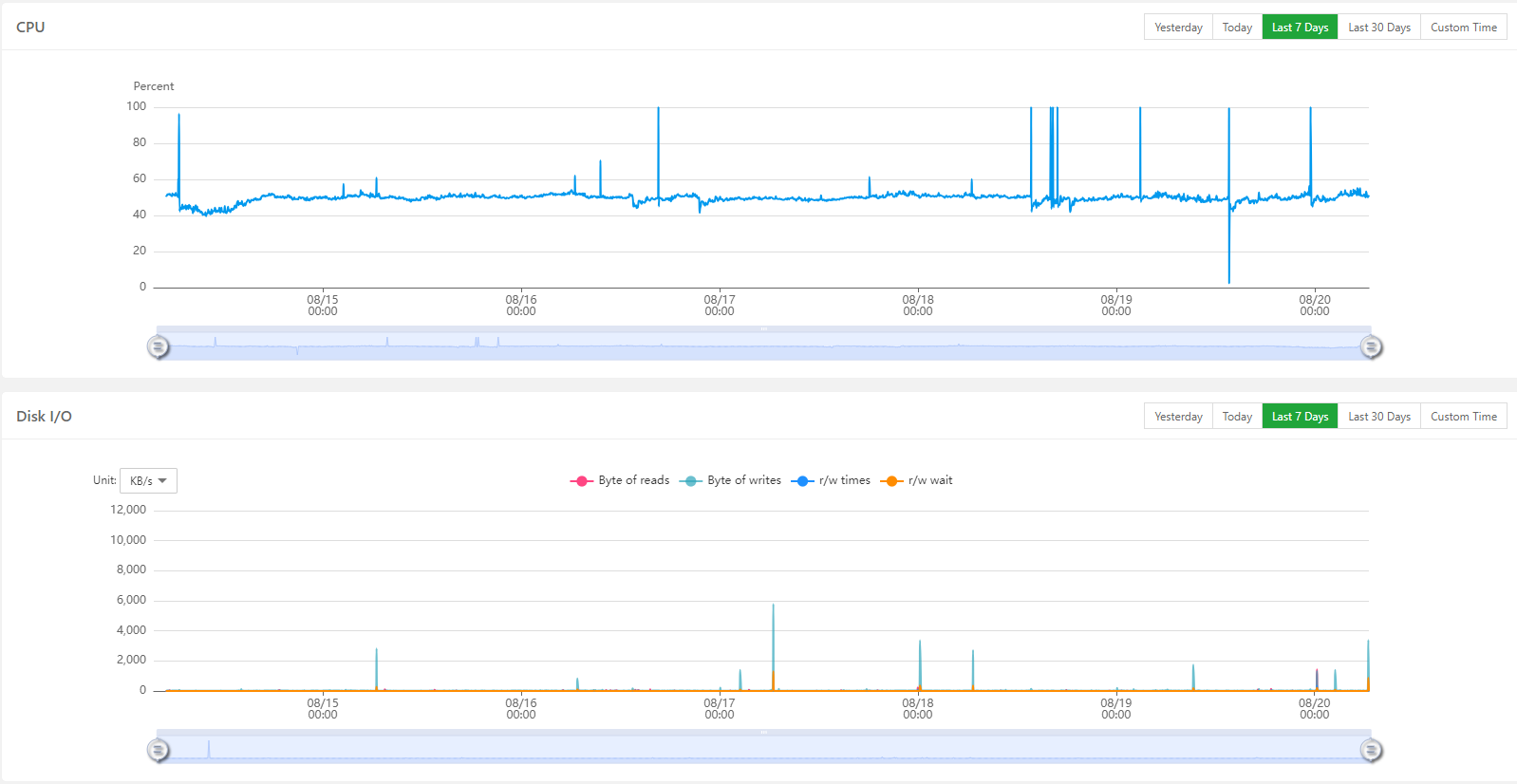The width and height of the screenshot is (1517, 784).
Task: Click the CPU chart mini overview strip
Action: pyautogui.click(x=764, y=345)
